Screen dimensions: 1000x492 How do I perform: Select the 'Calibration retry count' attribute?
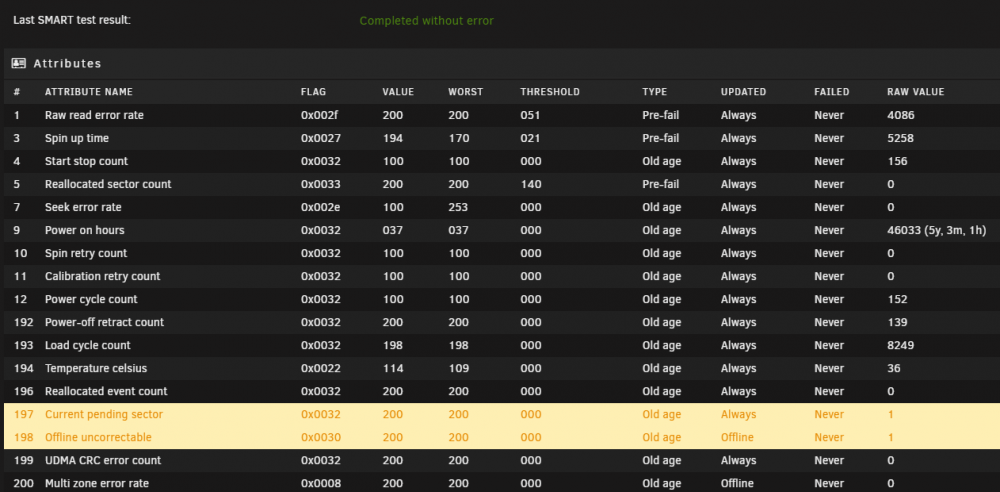tap(103, 276)
